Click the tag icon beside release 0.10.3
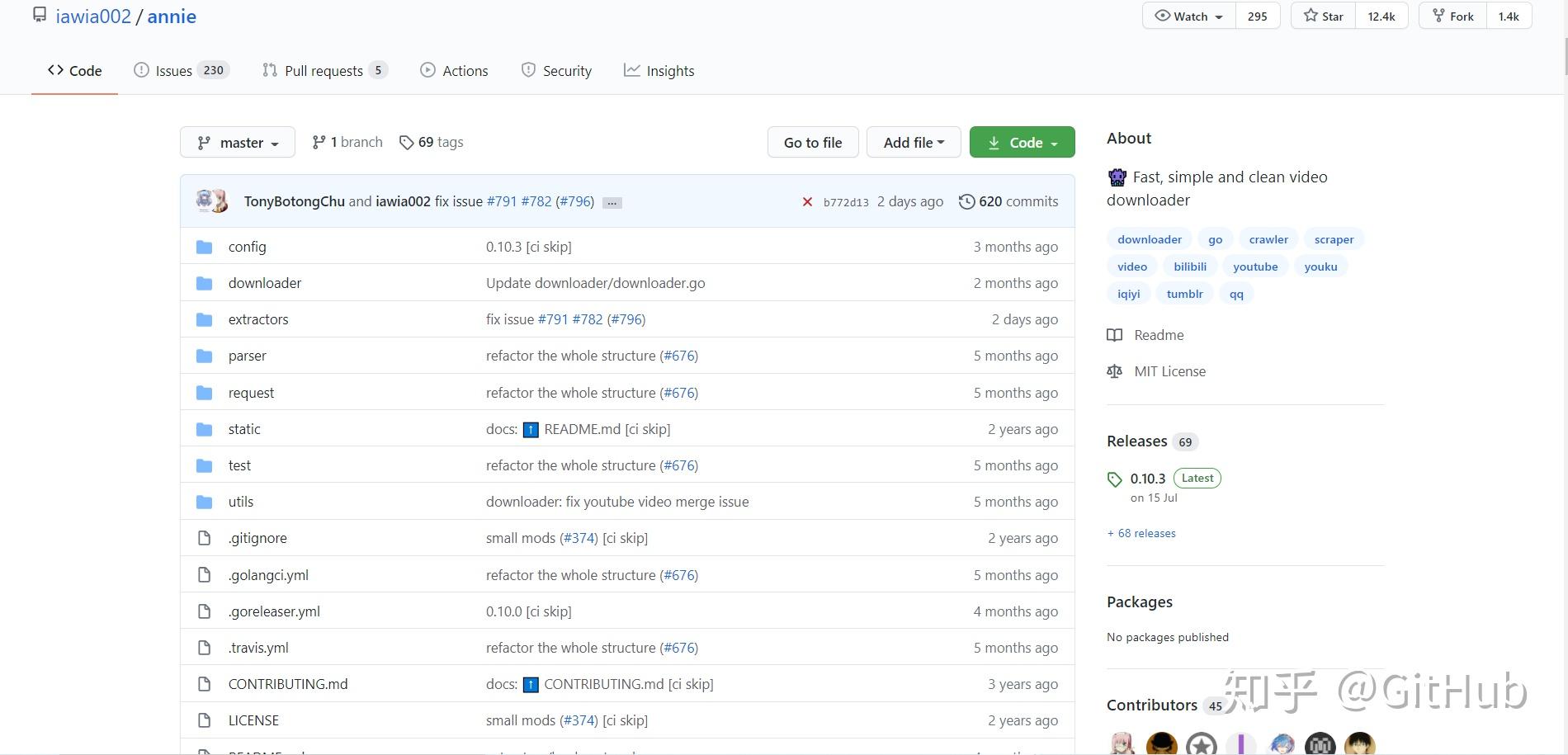 tap(1114, 479)
